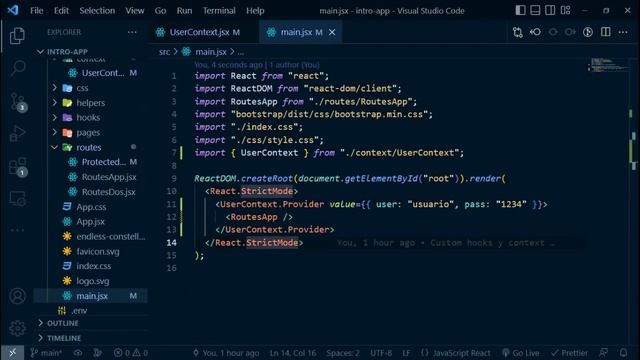The height and width of the screenshot is (360, 640).
Task: Change indentation Spaces: 2
Action: pos(343,353)
